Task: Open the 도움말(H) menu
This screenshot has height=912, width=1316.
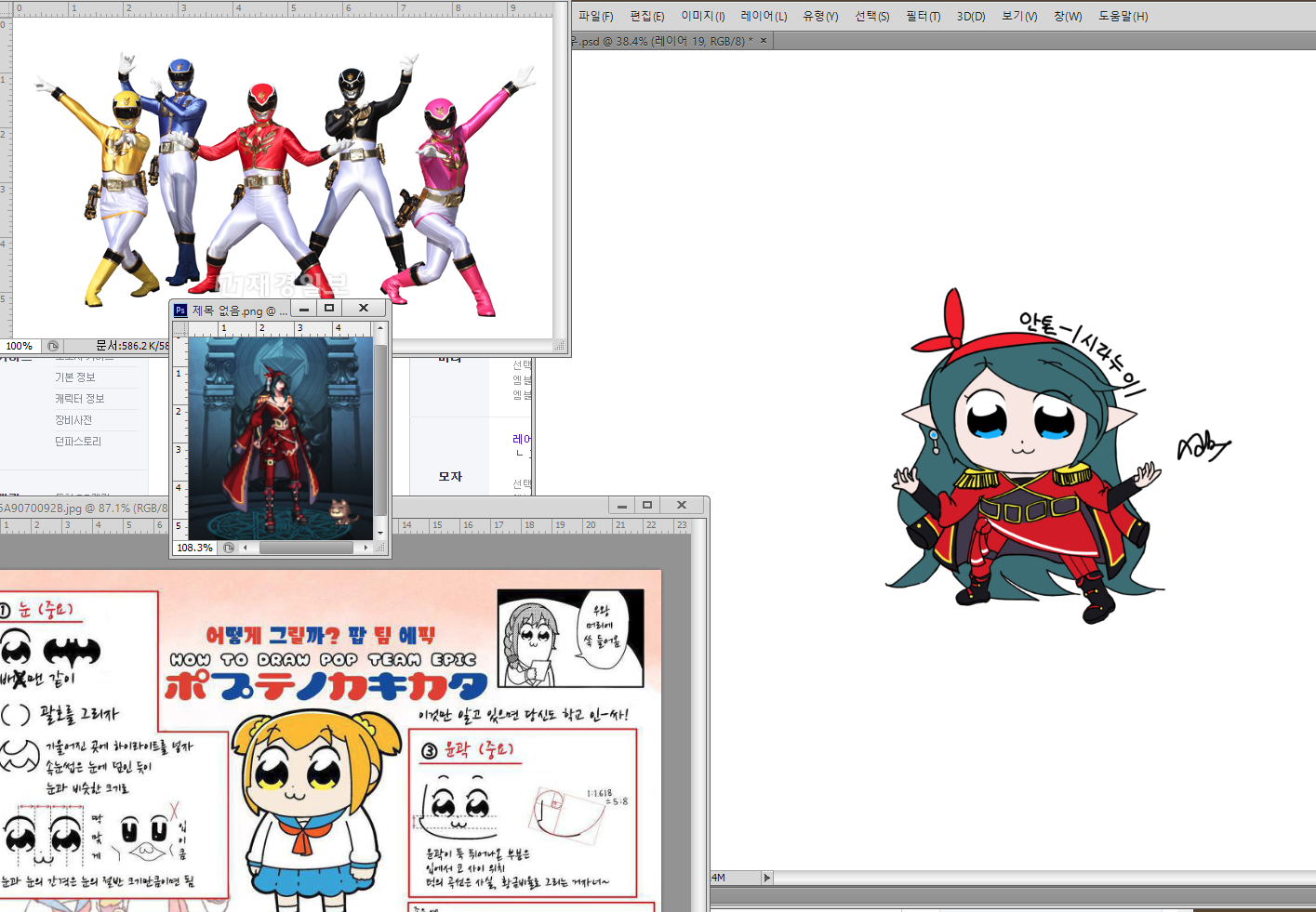Action: [1123, 16]
